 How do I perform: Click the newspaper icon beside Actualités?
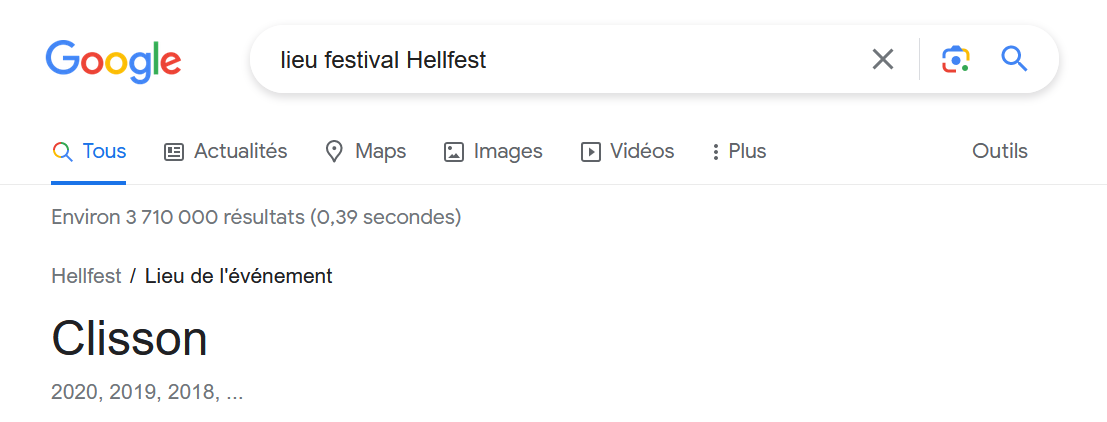tap(174, 152)
